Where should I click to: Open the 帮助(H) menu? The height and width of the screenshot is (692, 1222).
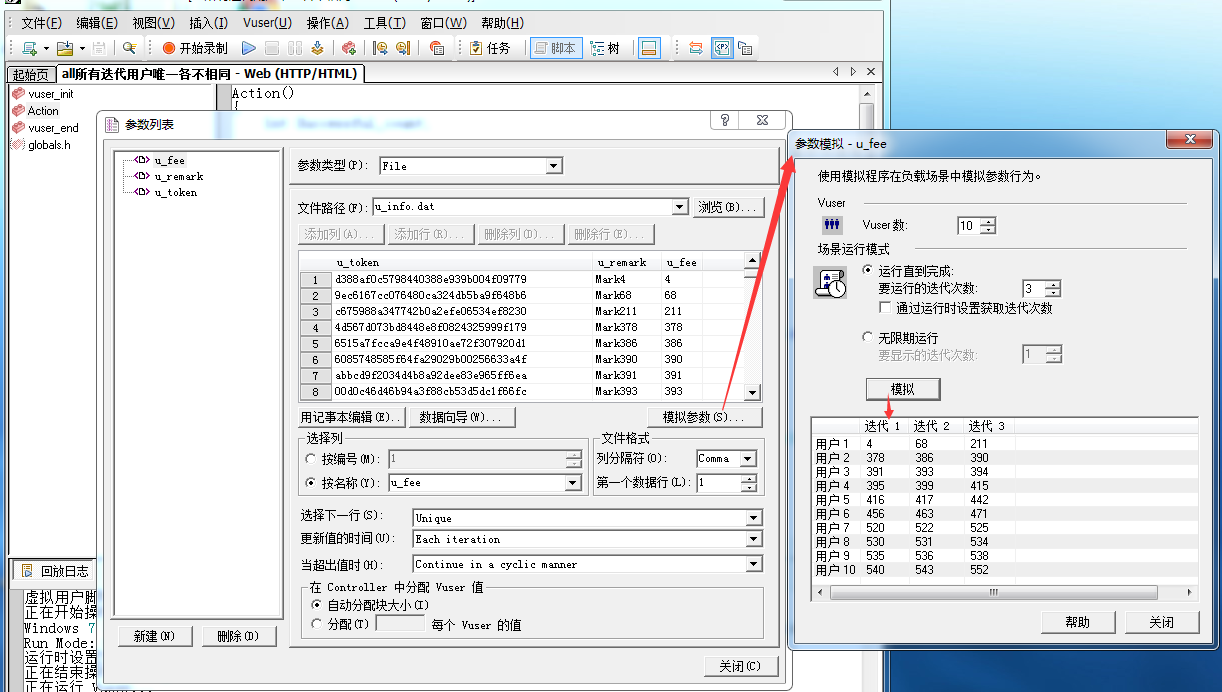[502, 22]
